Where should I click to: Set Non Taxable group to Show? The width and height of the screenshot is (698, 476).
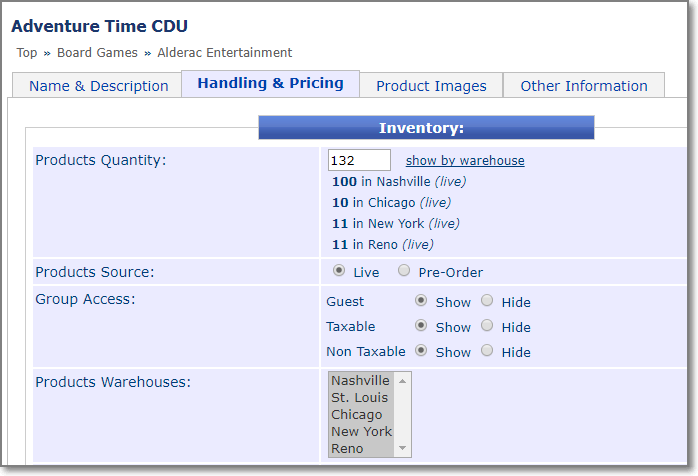click(421, 350)
